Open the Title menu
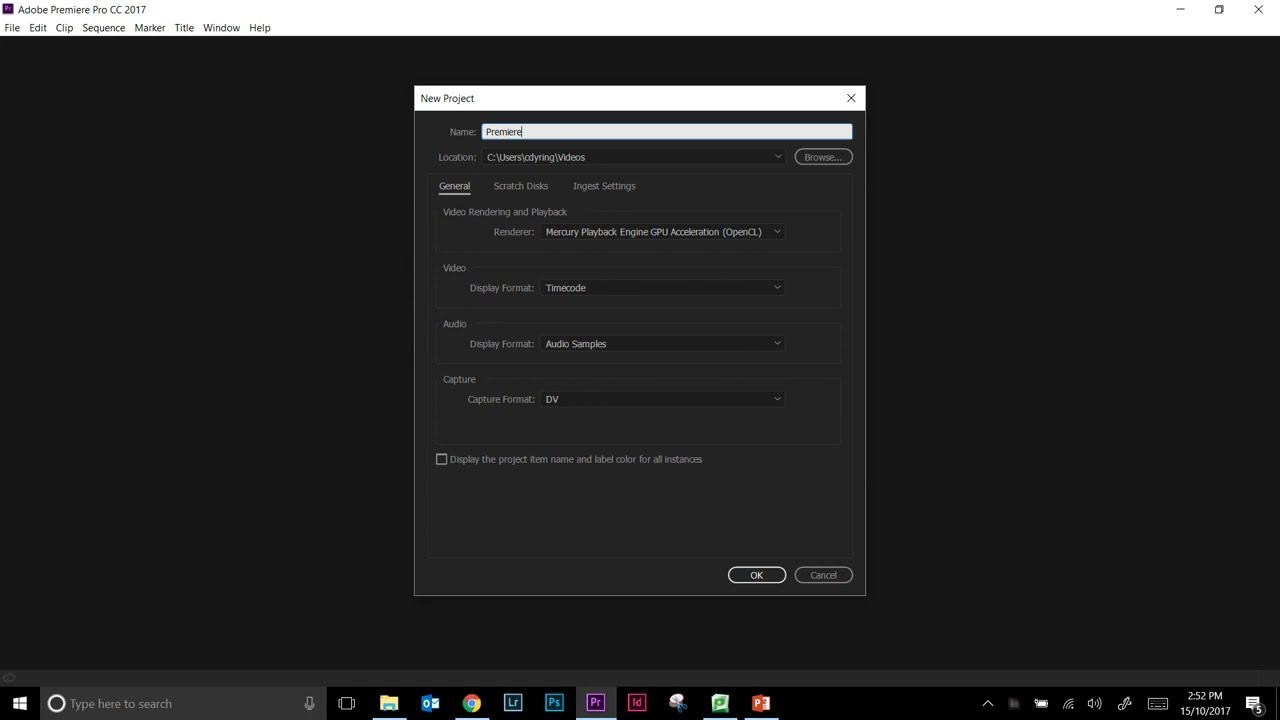 (184, 28)
